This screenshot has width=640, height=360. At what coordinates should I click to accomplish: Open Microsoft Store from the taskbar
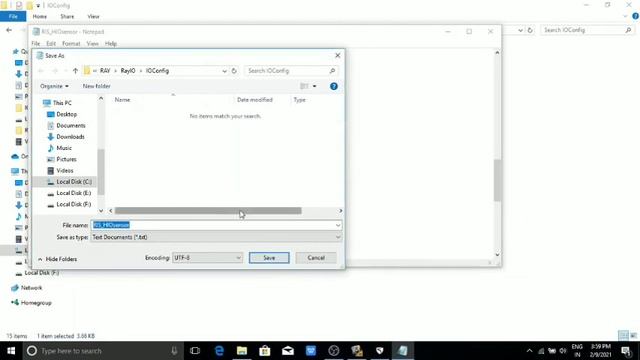tap(265, 351)
